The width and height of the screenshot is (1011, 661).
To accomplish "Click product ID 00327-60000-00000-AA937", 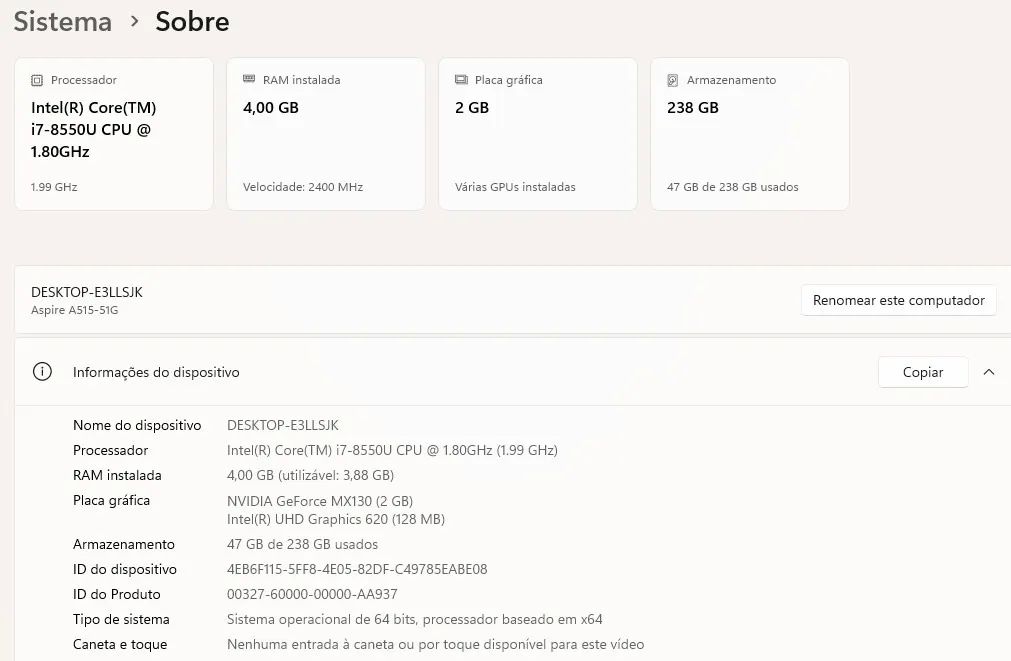I will click(312, 595).
